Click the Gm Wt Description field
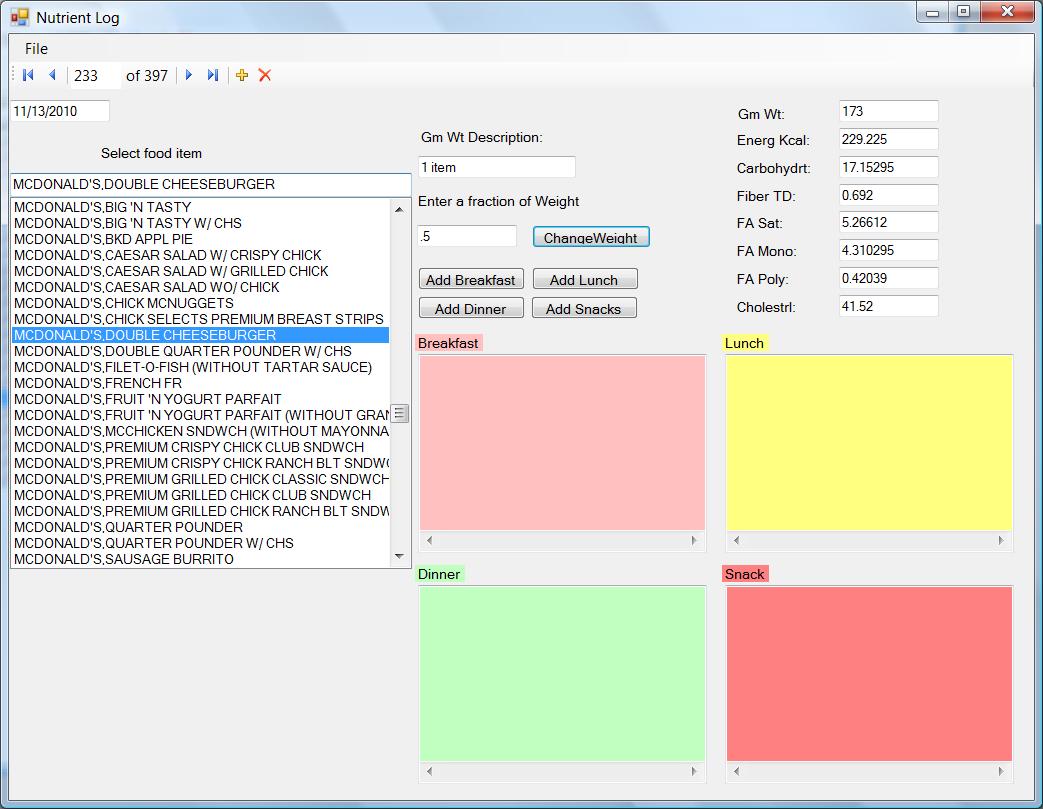 point(496,167)
